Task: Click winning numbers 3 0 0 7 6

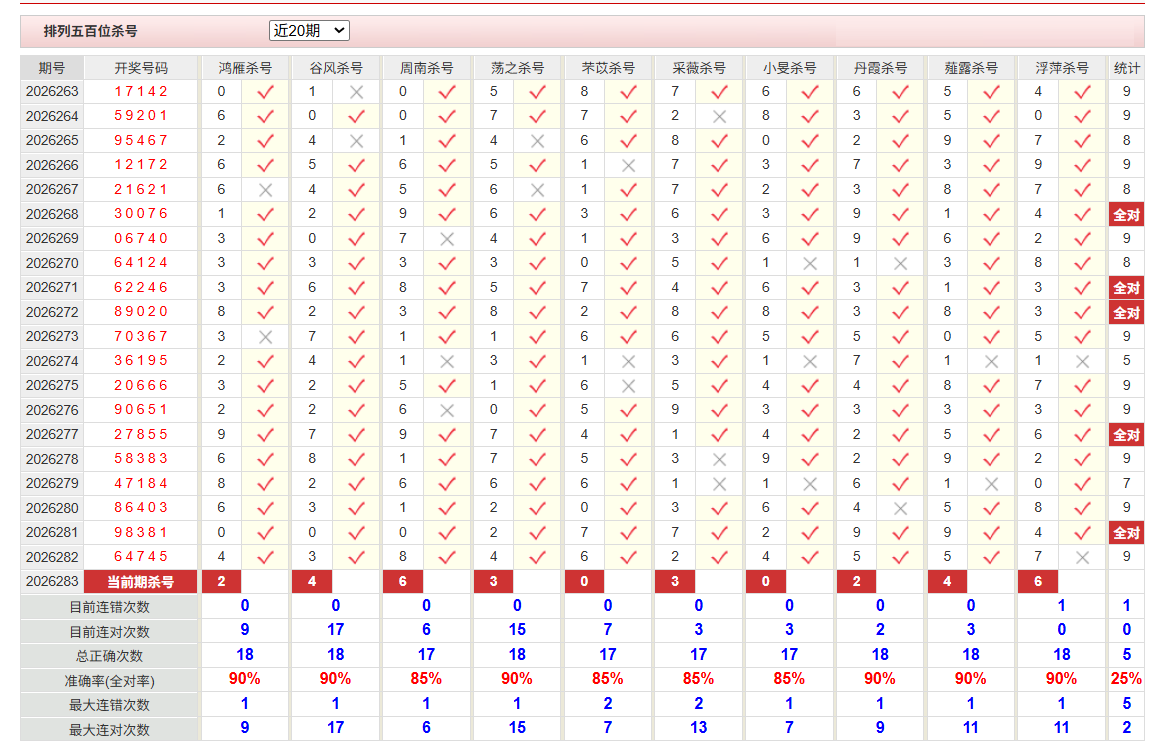Action: (x=141, y=214)
